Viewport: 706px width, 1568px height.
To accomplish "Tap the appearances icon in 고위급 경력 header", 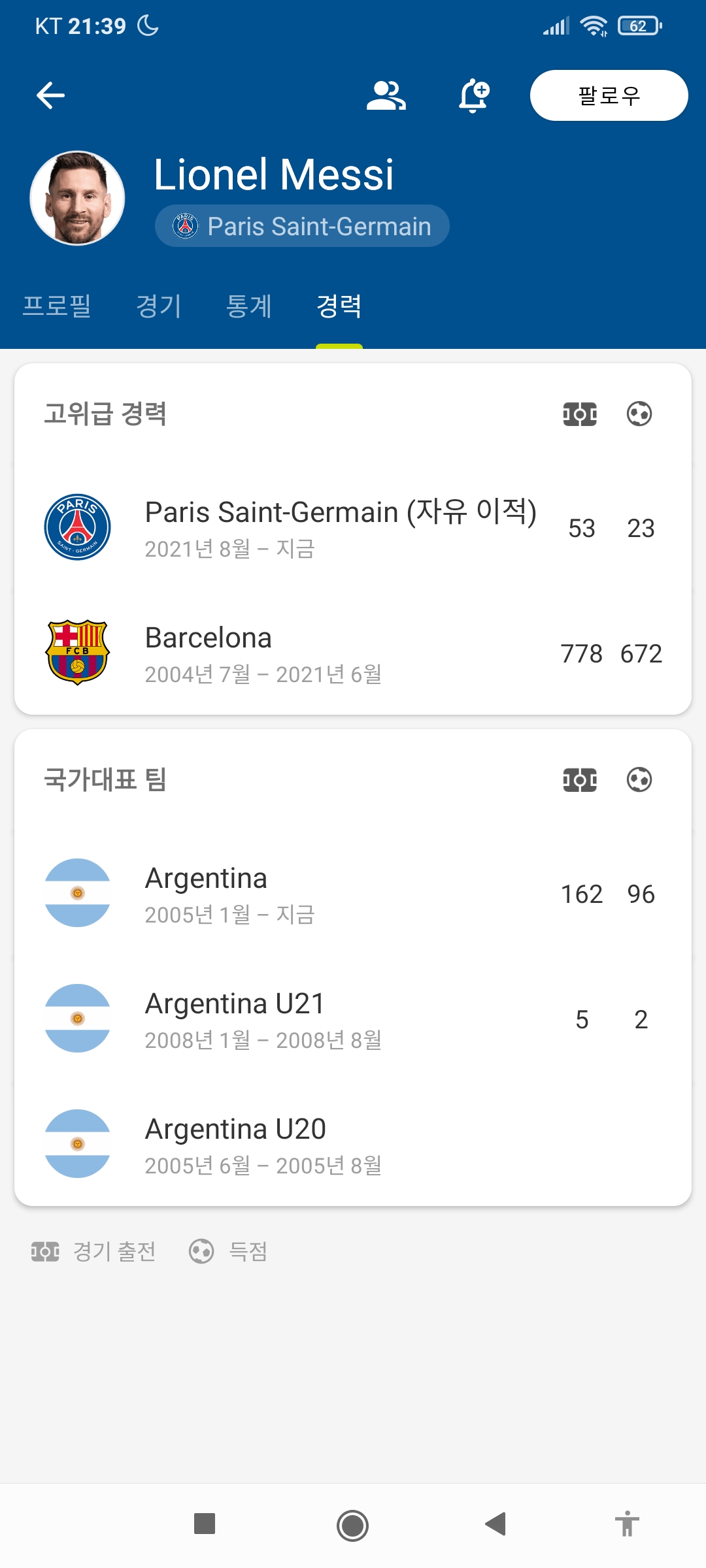I will tap(580, 414).
